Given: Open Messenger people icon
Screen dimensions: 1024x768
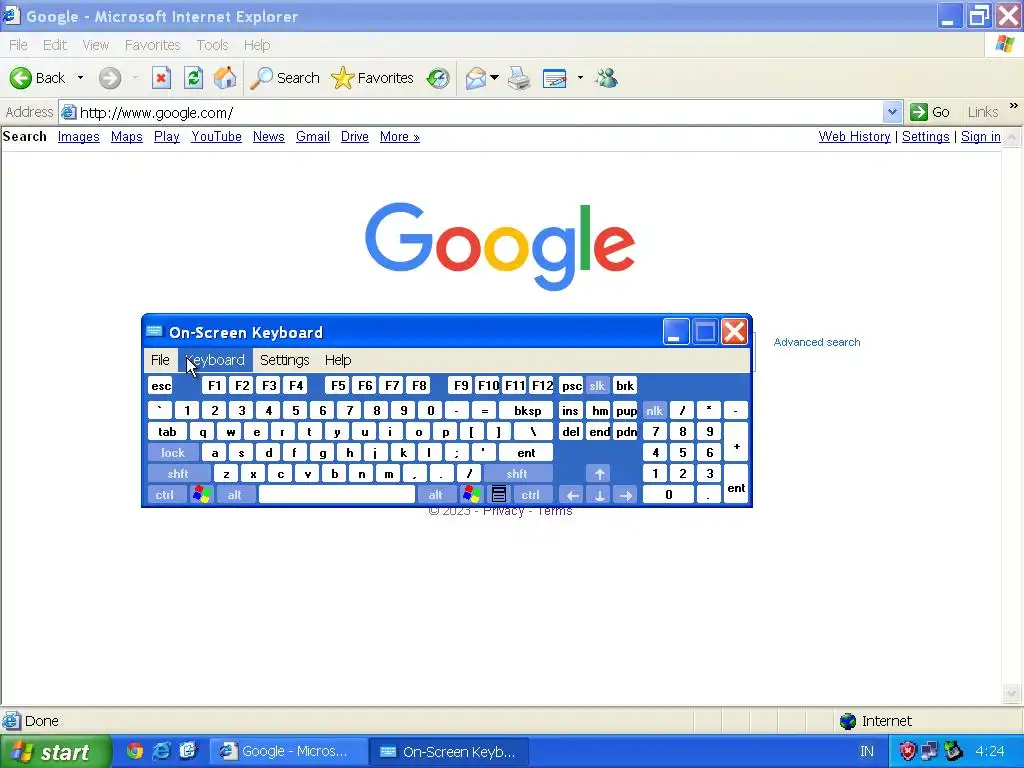Looking at the screenshot, I should coord(607,78).
